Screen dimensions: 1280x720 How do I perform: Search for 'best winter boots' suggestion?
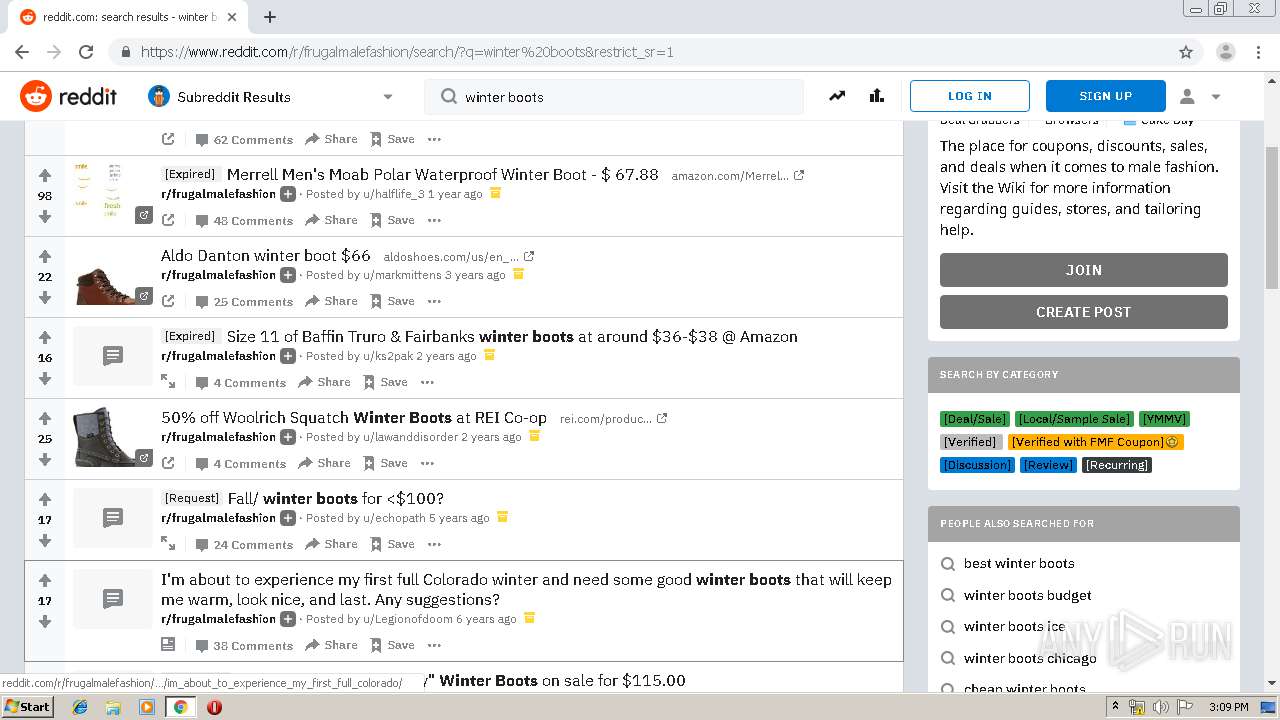pyautogui.click(x=1019, y=563)
